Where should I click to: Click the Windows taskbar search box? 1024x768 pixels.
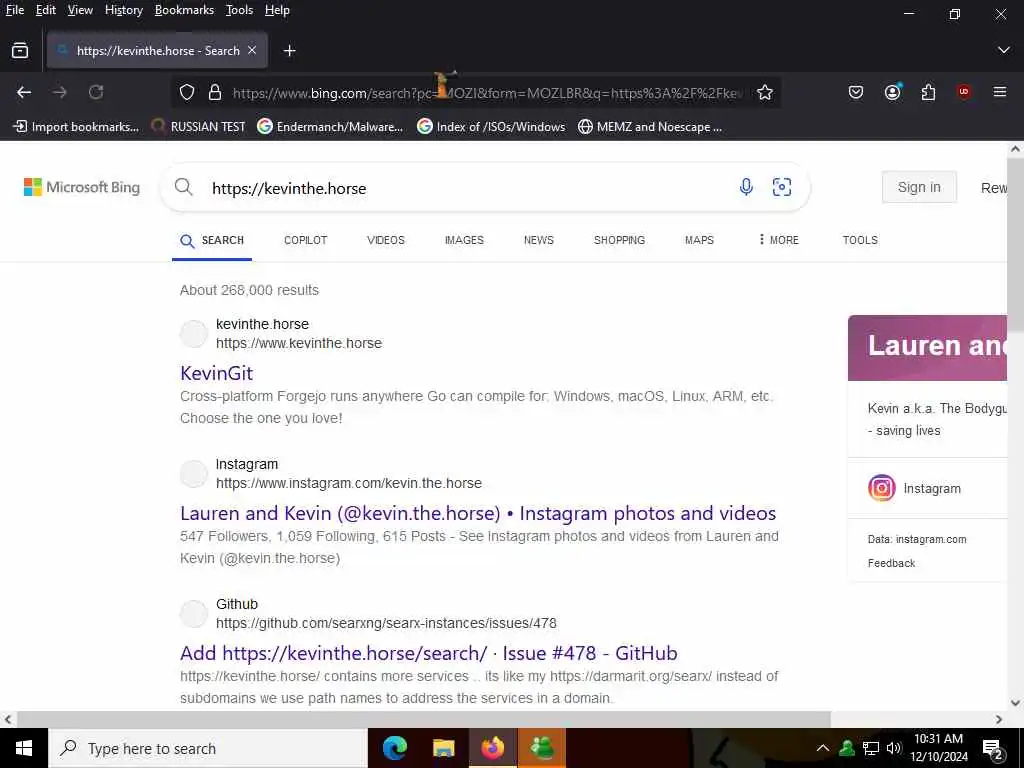pos(208,748)
